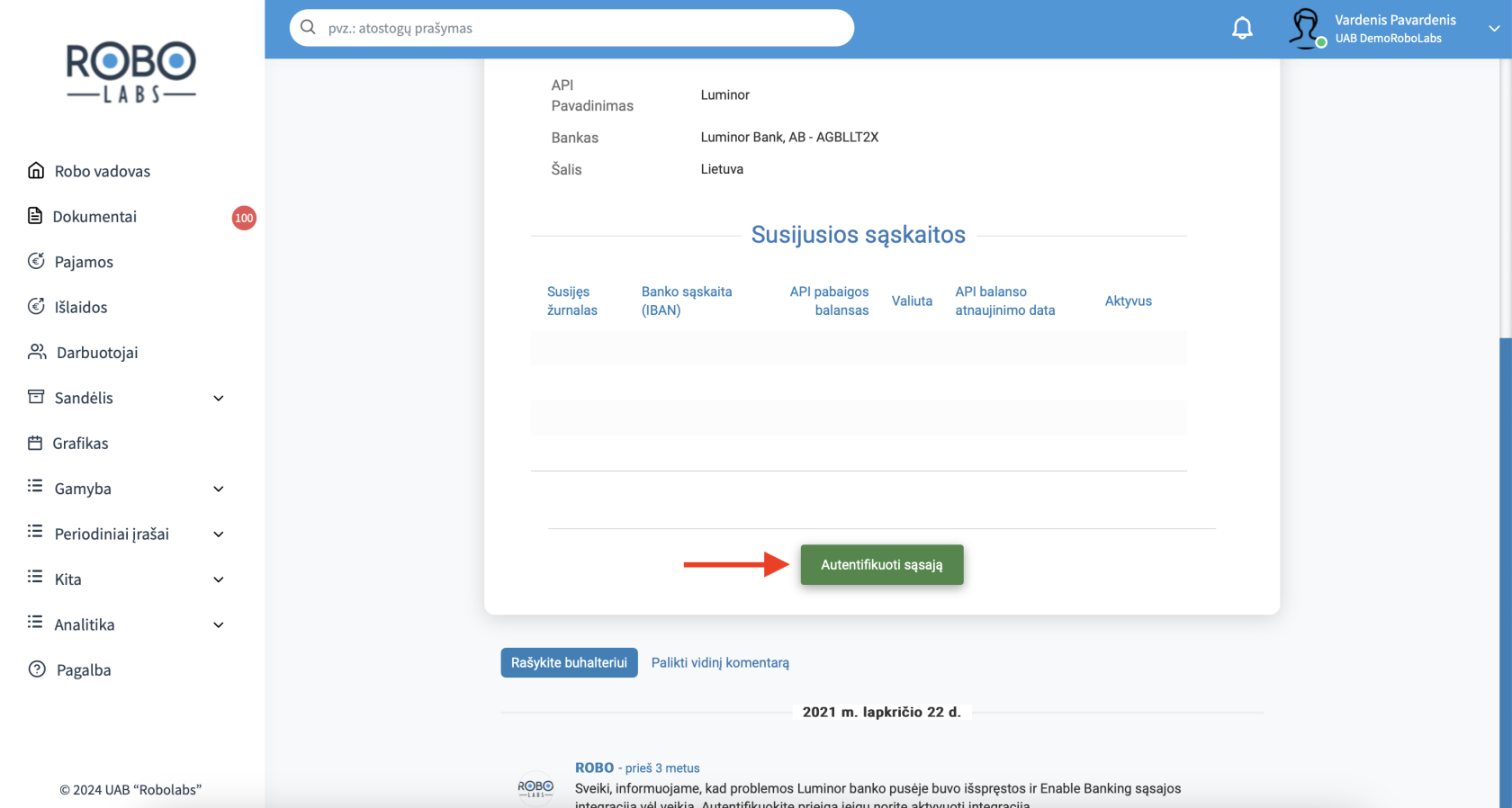Go to Dokumentai section
The width and height of the screenshot is (1512, 808).
click(x=94, y=216)
